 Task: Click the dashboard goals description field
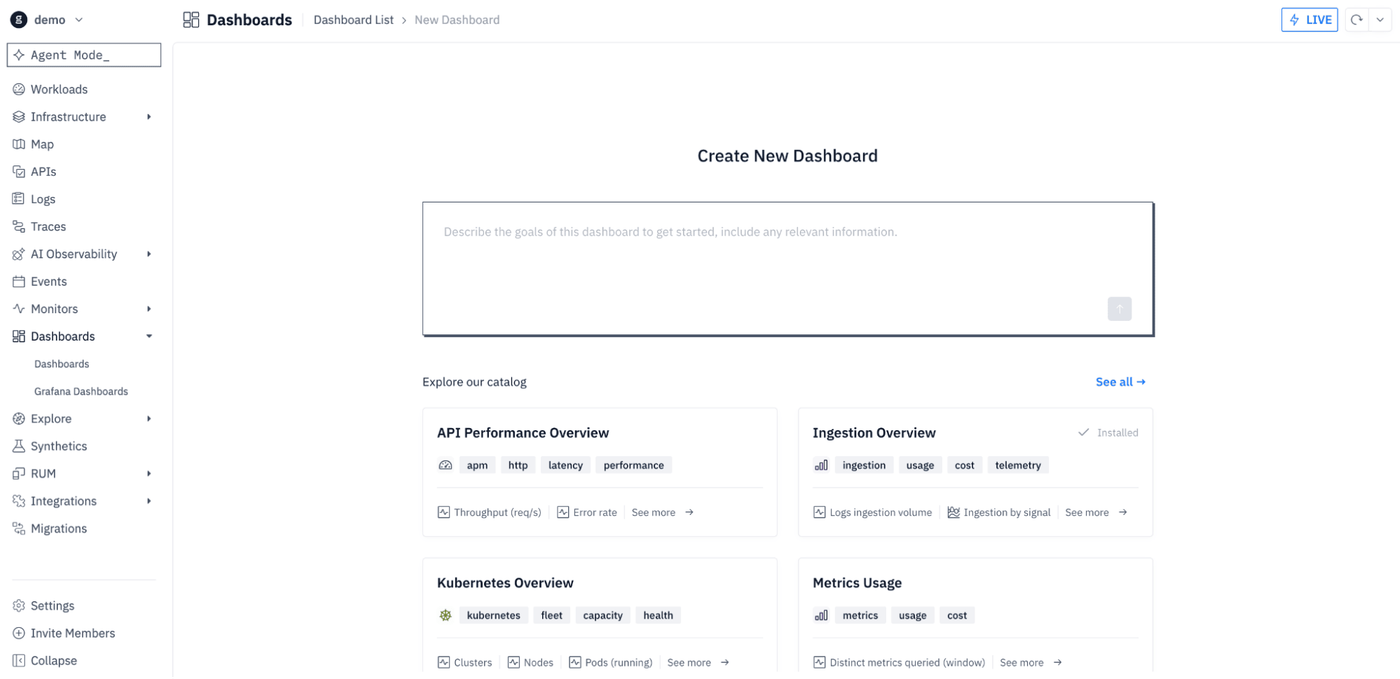click(x=788, y=269)
